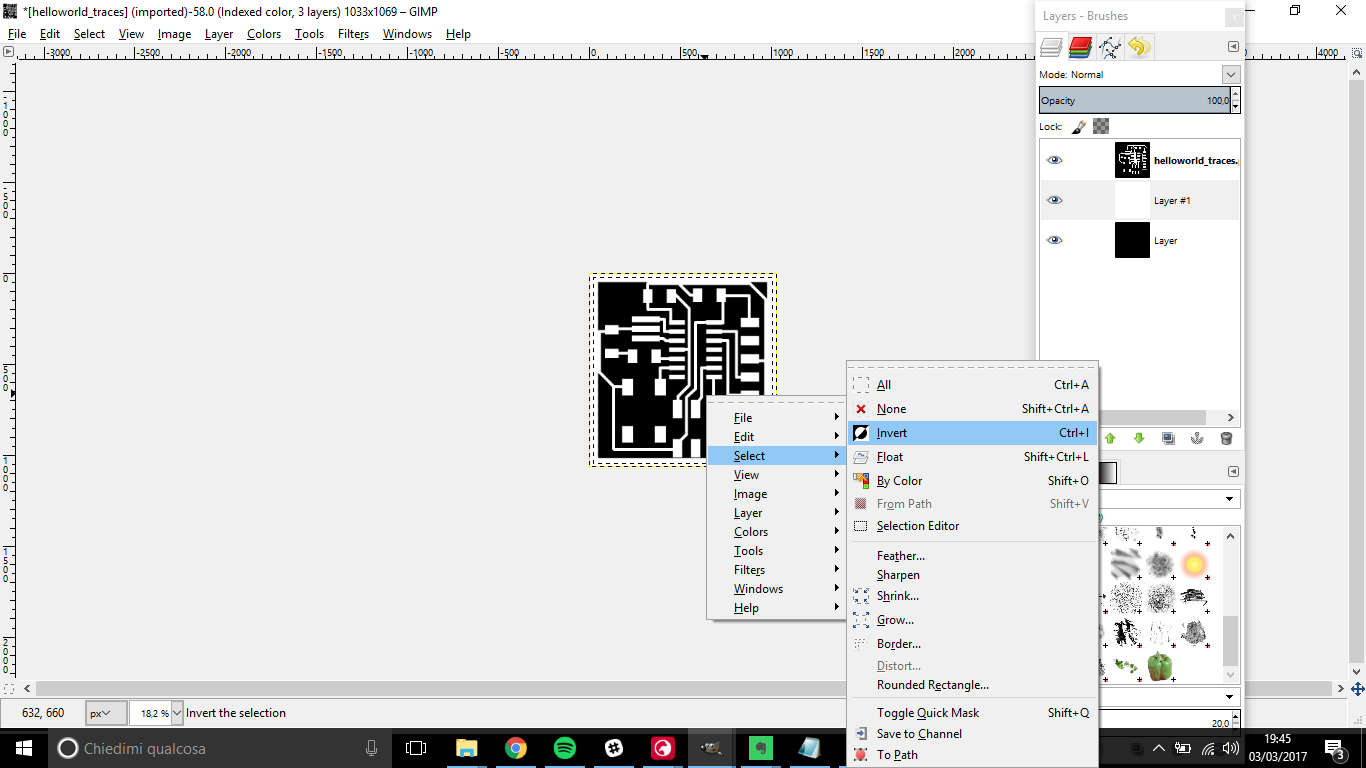Open the layer Mode dropdown
This screenshot has height=768, width=1366.
point(1230,75)
